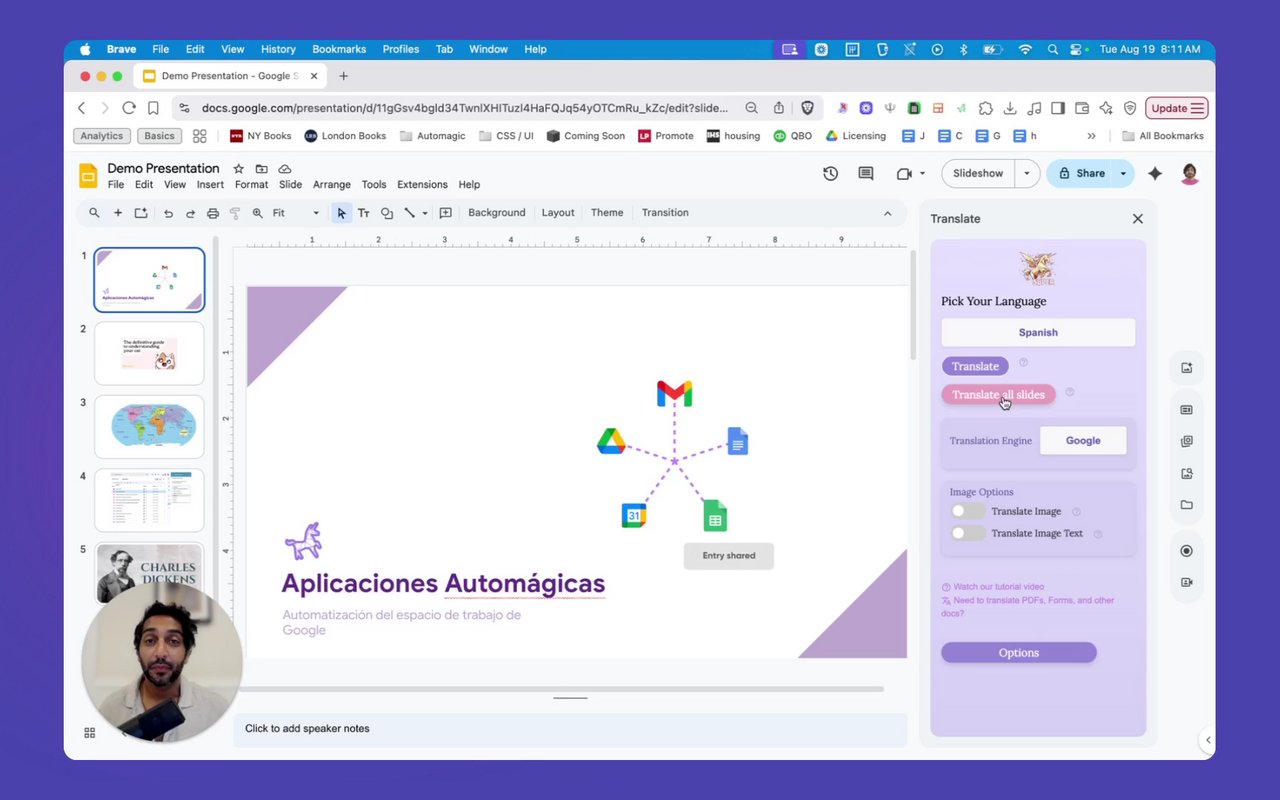Expand the Slideshow dropdown arrow
1280x800 pixels.
click(1026, 173)
